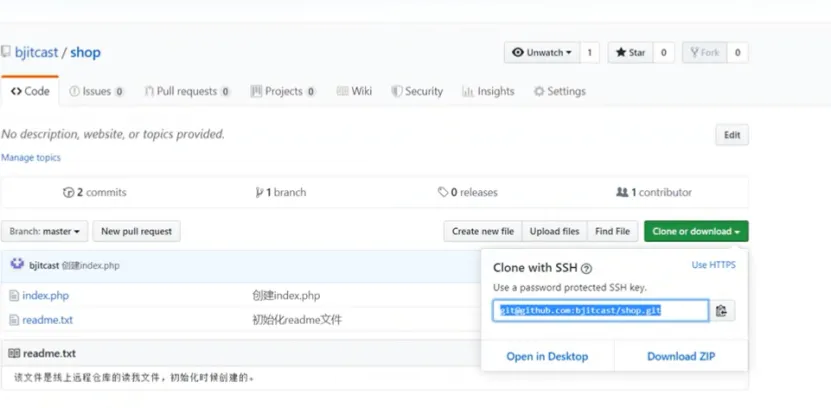Click the file icon next to readme.txt
The width and height of the screenshot is (831, 408).
[14, 320]
